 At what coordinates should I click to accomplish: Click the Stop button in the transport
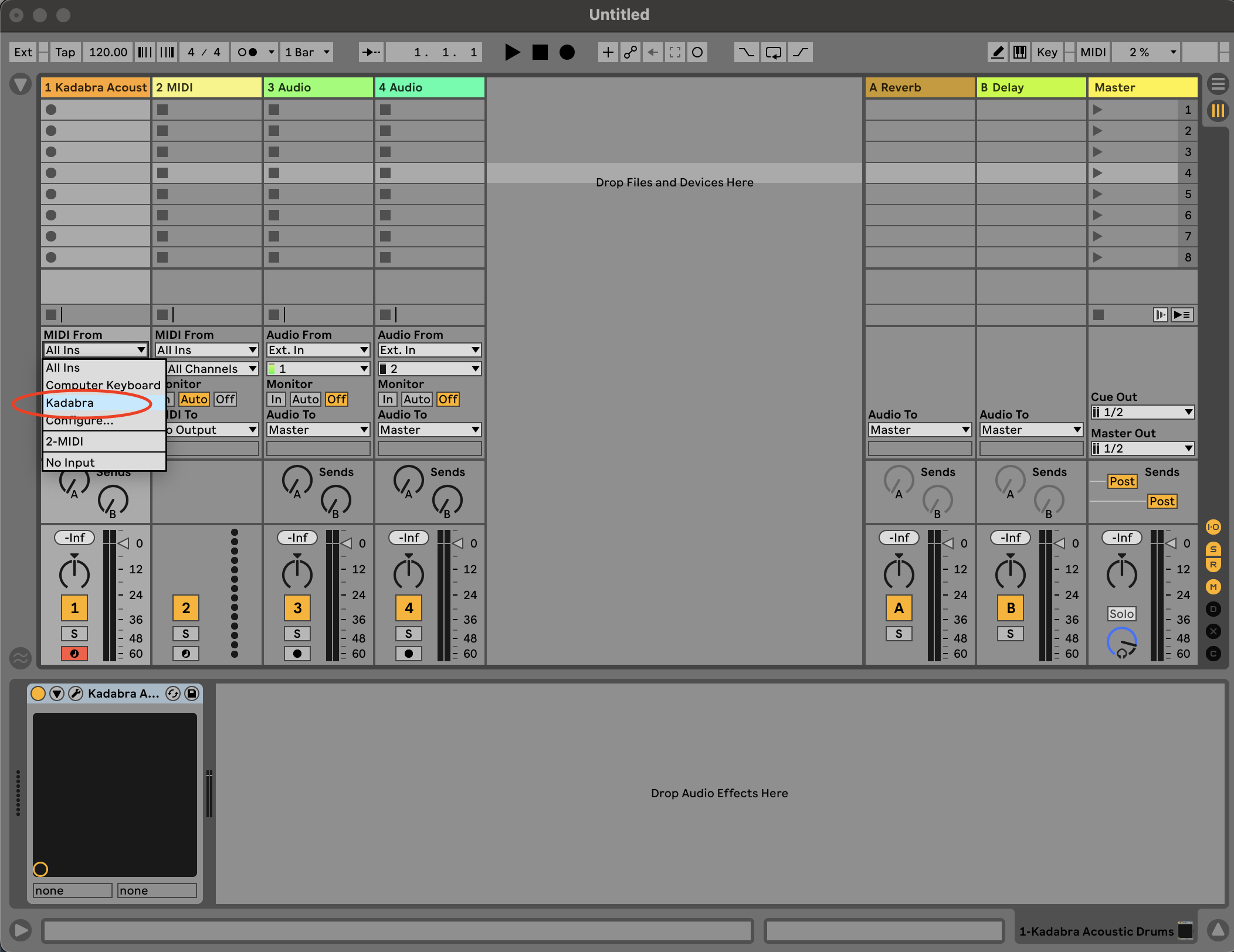pos(540,52)
